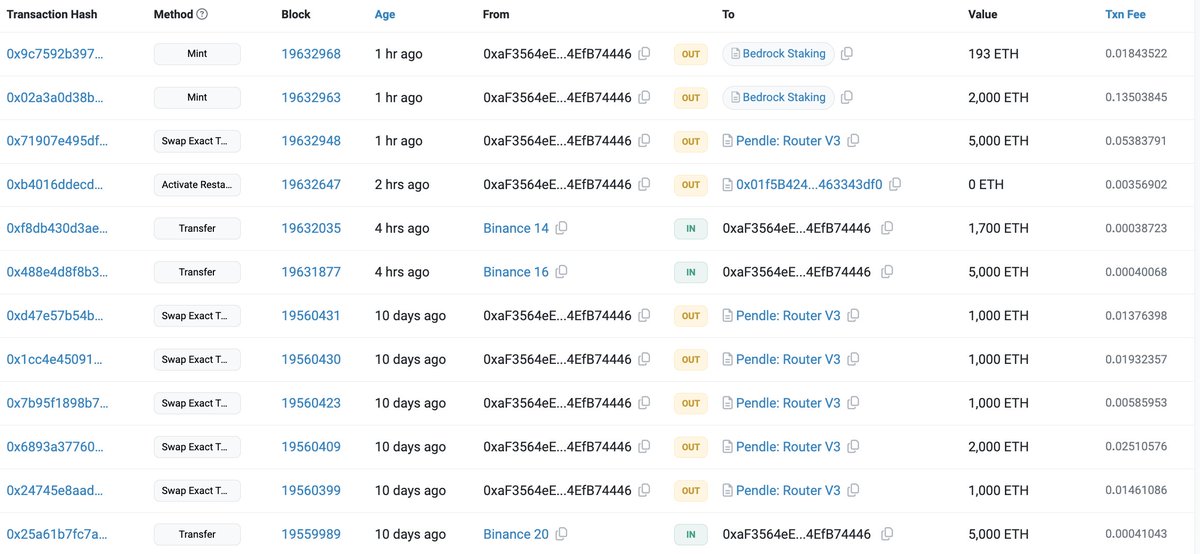Screen dimensions: 1200x554
Task: Click the IN badge in the Binance 20 row
Action: click(x=691, y=534)
